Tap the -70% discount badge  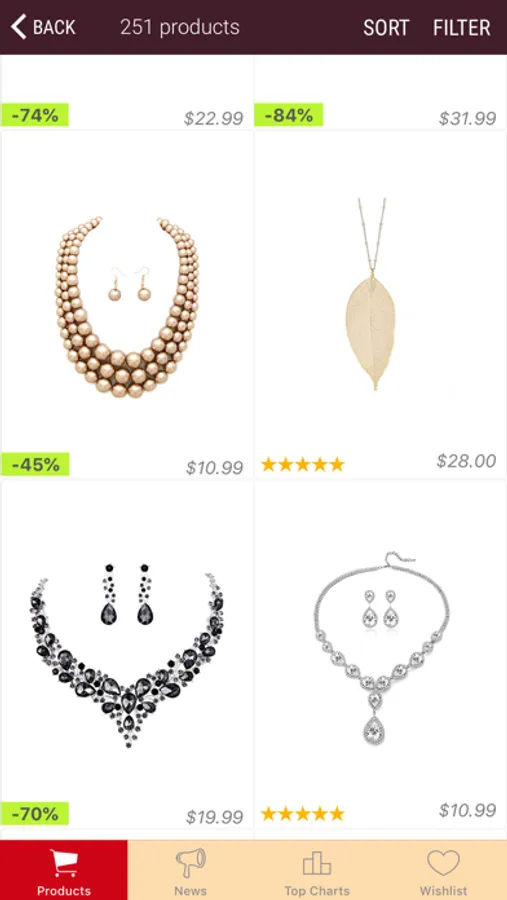pyautogui.click(x=35, y=813)
